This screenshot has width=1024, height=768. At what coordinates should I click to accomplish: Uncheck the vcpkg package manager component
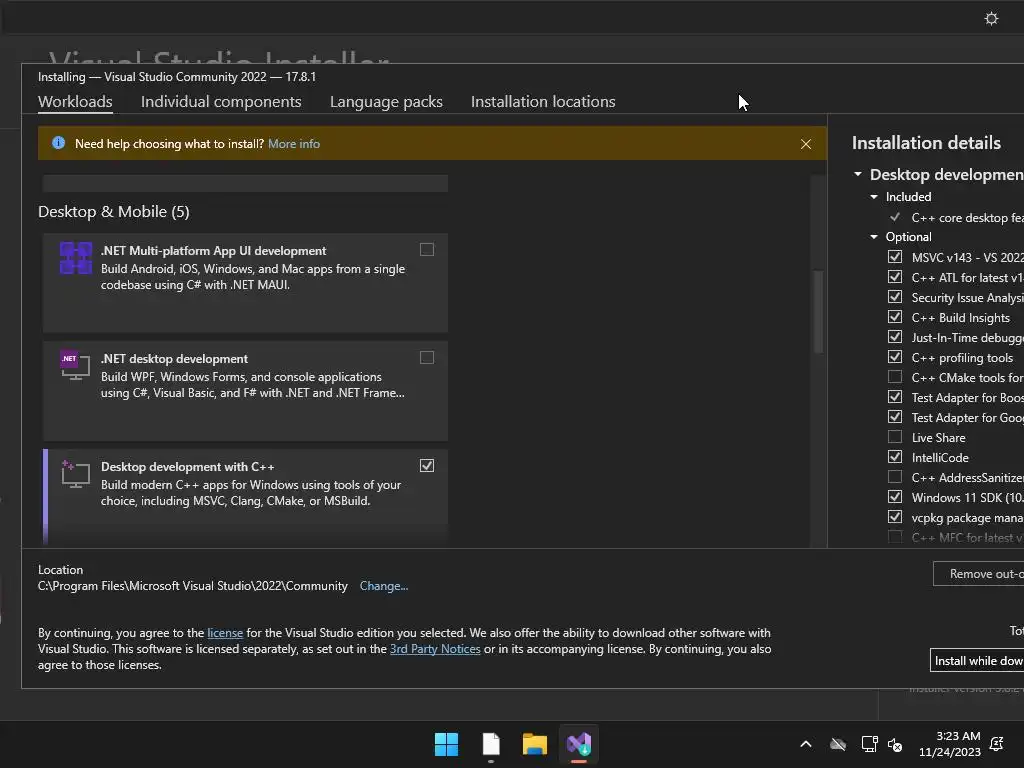coord(895,517)
